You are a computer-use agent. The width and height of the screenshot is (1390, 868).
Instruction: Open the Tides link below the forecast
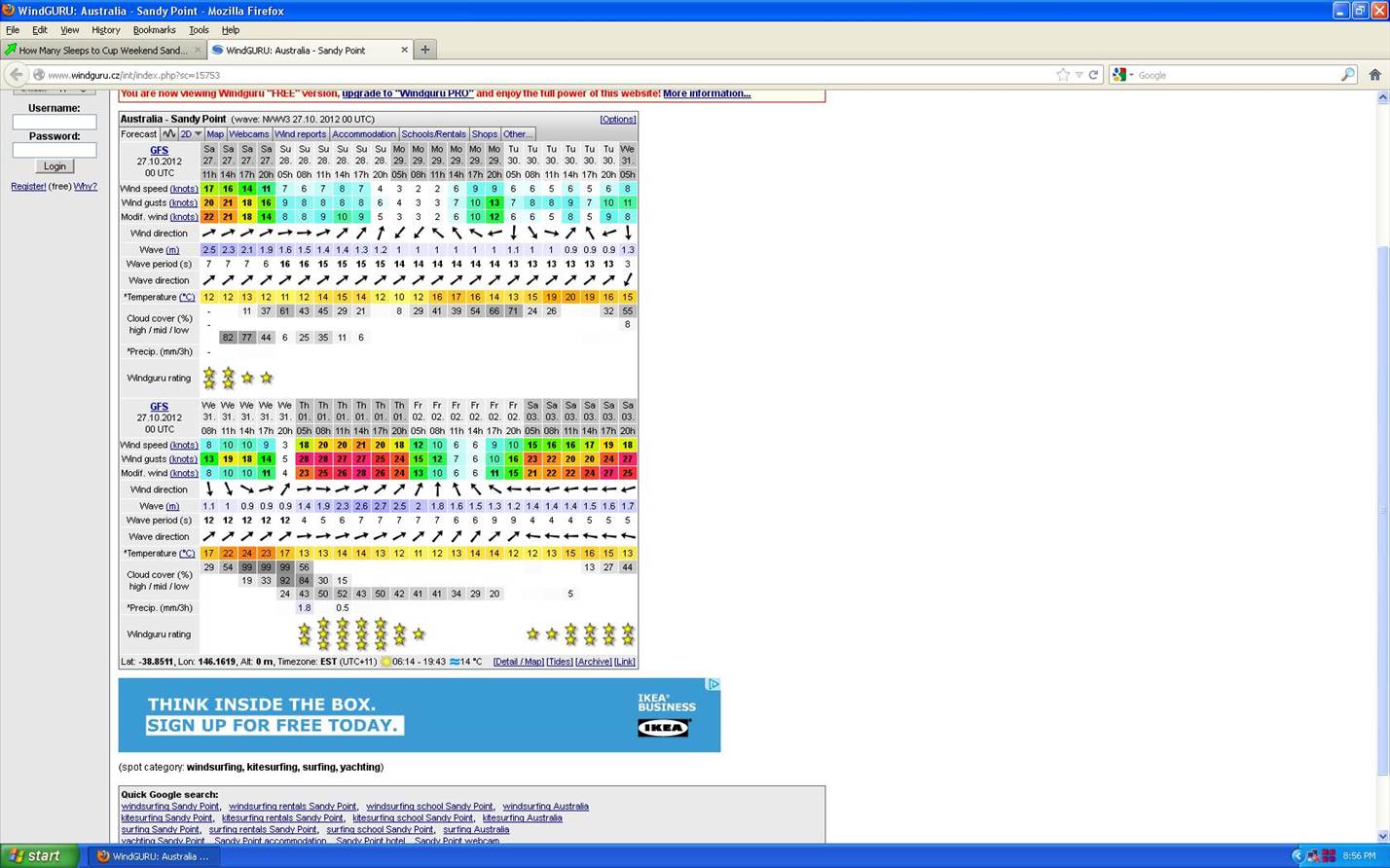(559, 662)
